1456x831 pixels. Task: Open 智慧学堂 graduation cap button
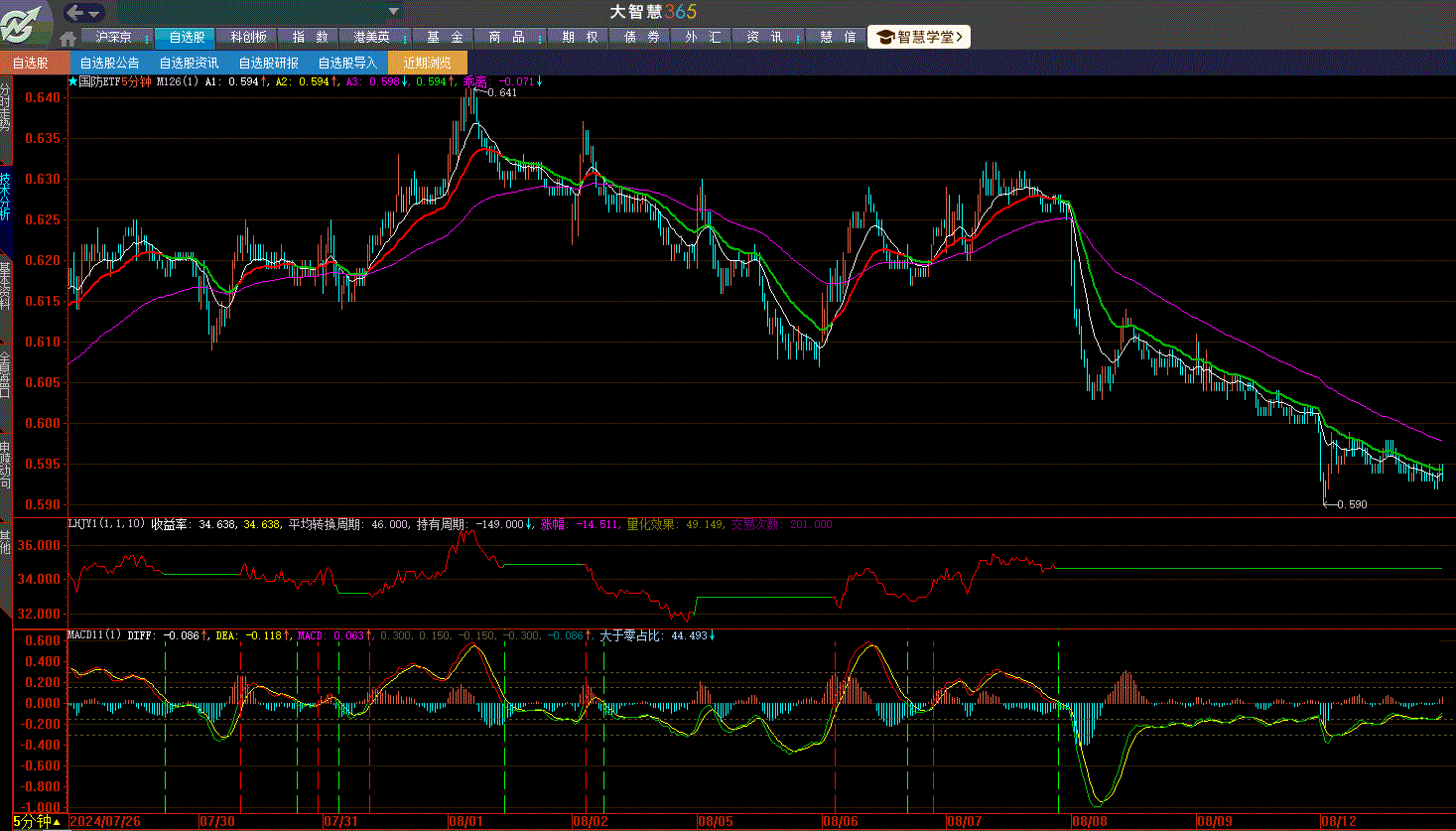pos(918,37)
